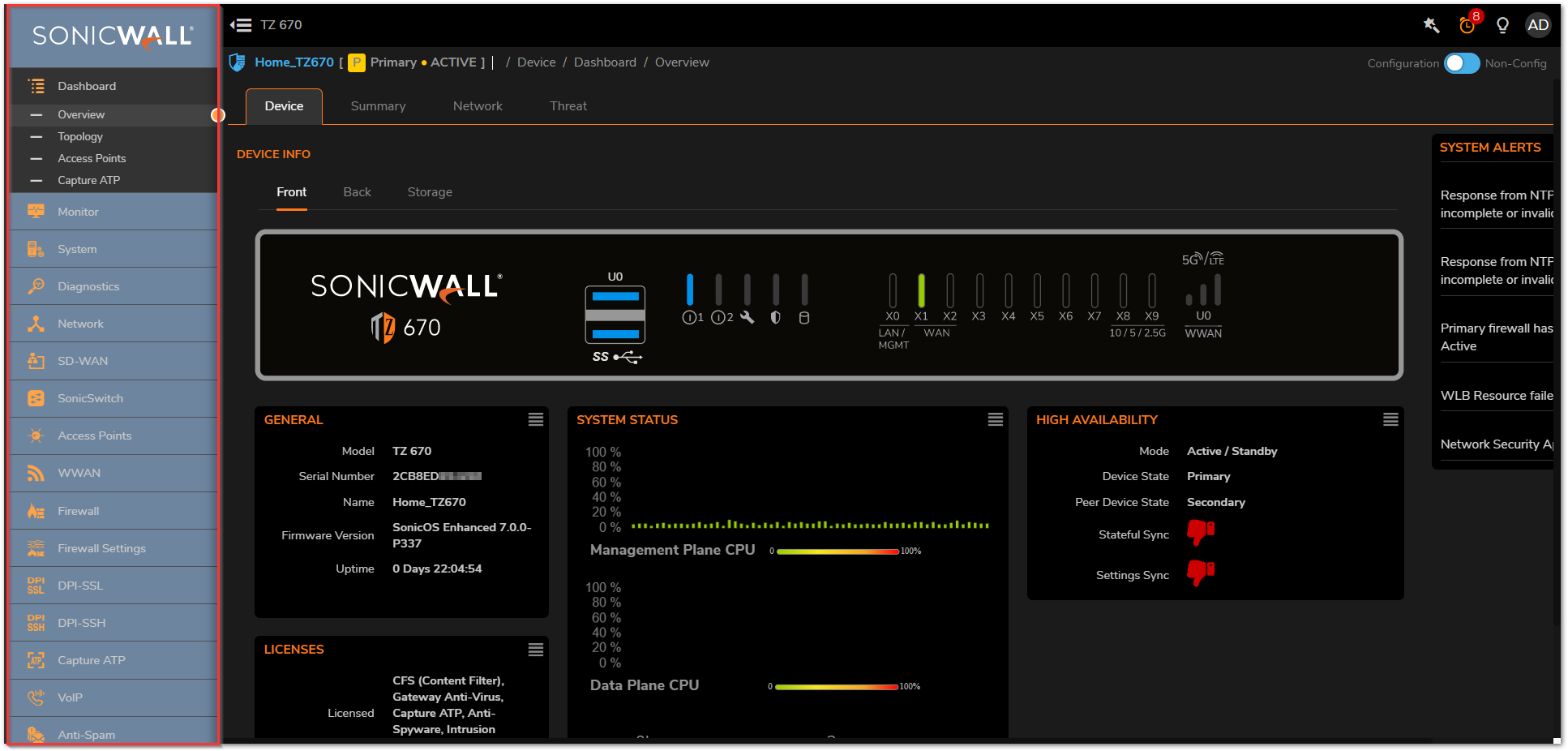
Task: Open the SYSTEM STATUS panel options menu
Action: tap(996, 419)
